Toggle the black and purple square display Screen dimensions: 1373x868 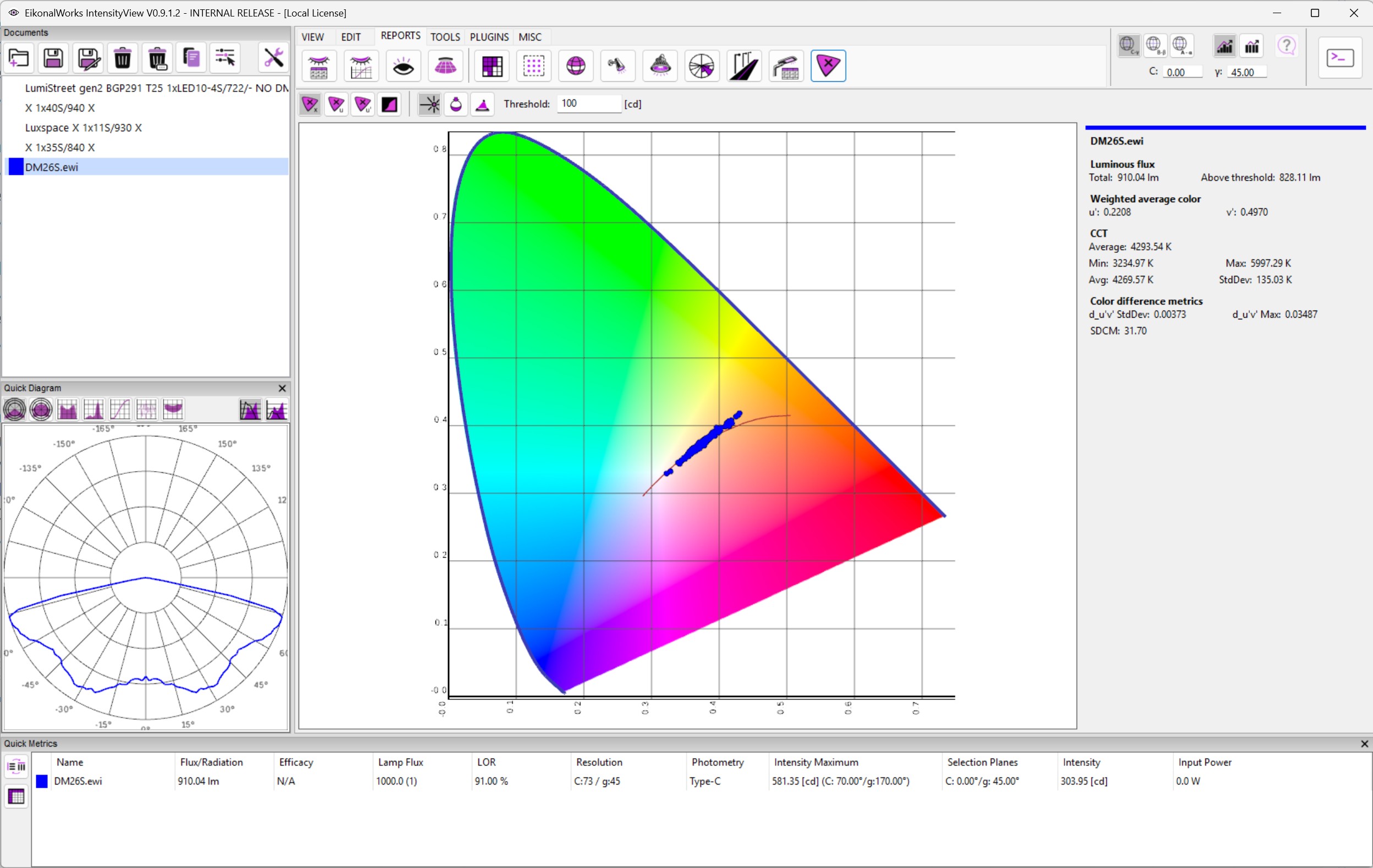(x=389, y=104)
